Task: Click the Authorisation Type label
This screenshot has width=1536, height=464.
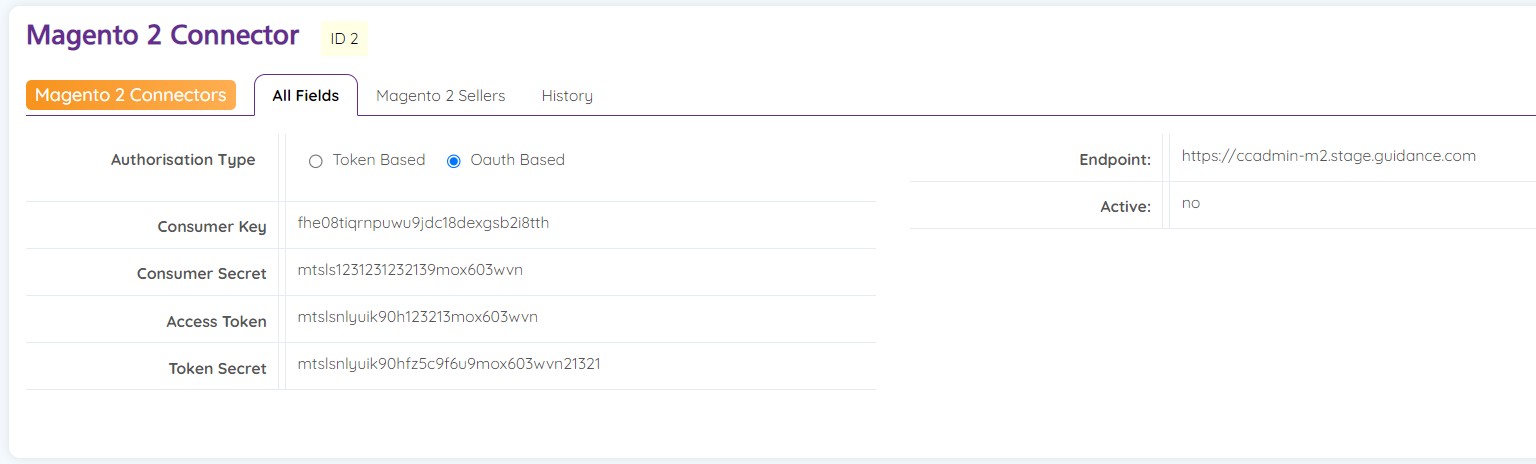Action: [183, 160]
